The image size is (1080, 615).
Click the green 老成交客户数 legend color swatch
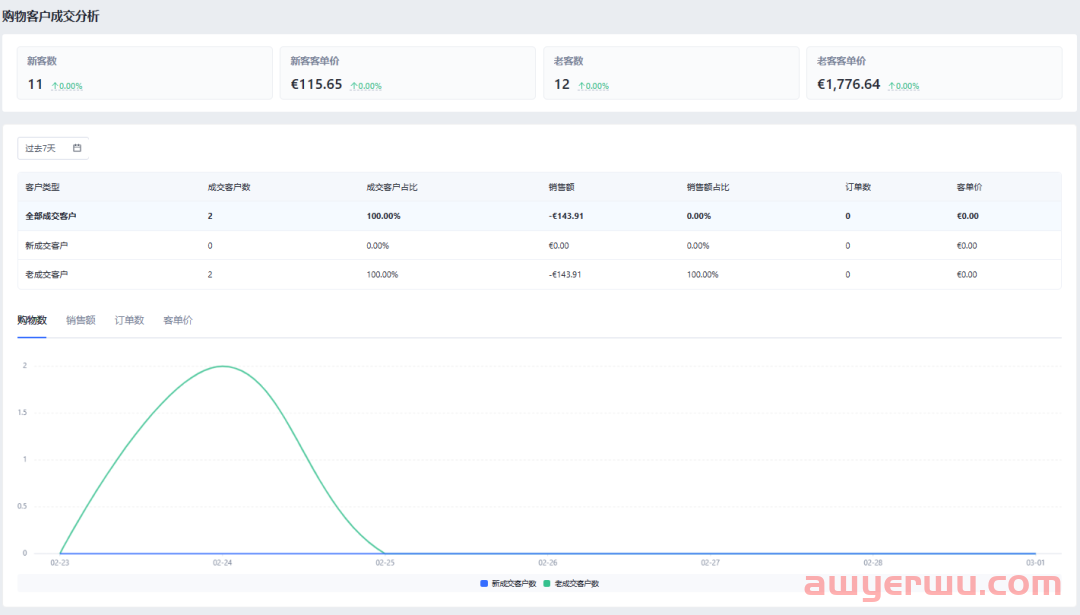pos(547,583)
